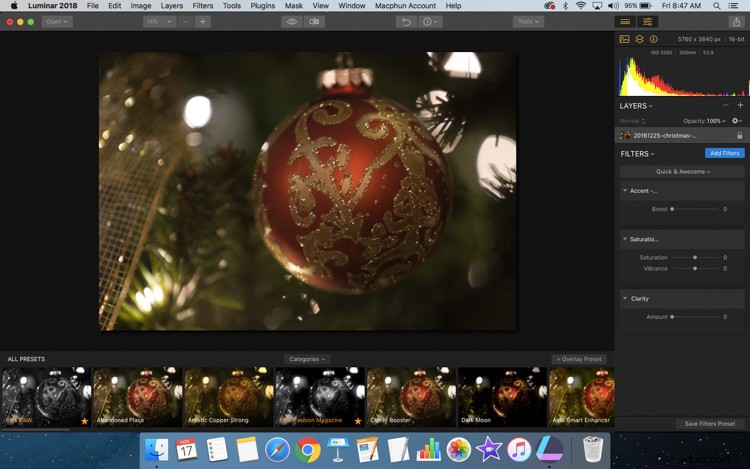Open the Layers menu
Screen dimensions: 750x469
[x=172, y=6]
